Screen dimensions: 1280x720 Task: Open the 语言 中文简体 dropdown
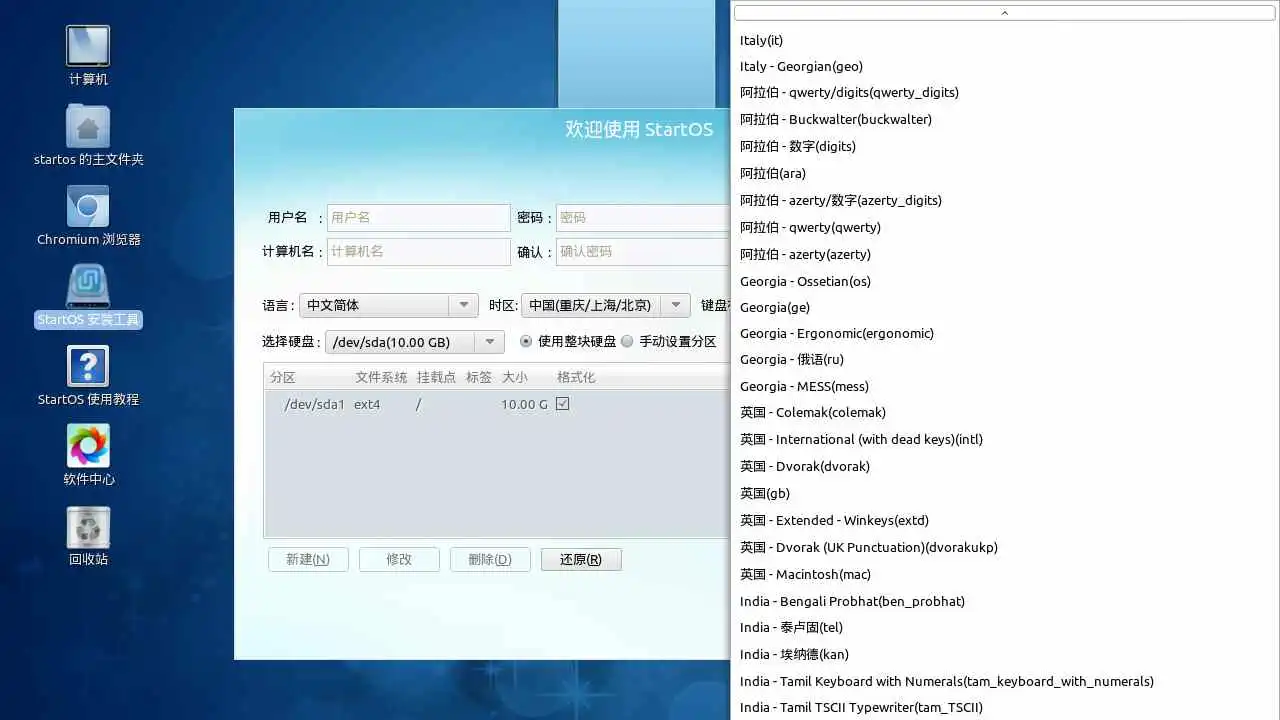pos(388,305)
